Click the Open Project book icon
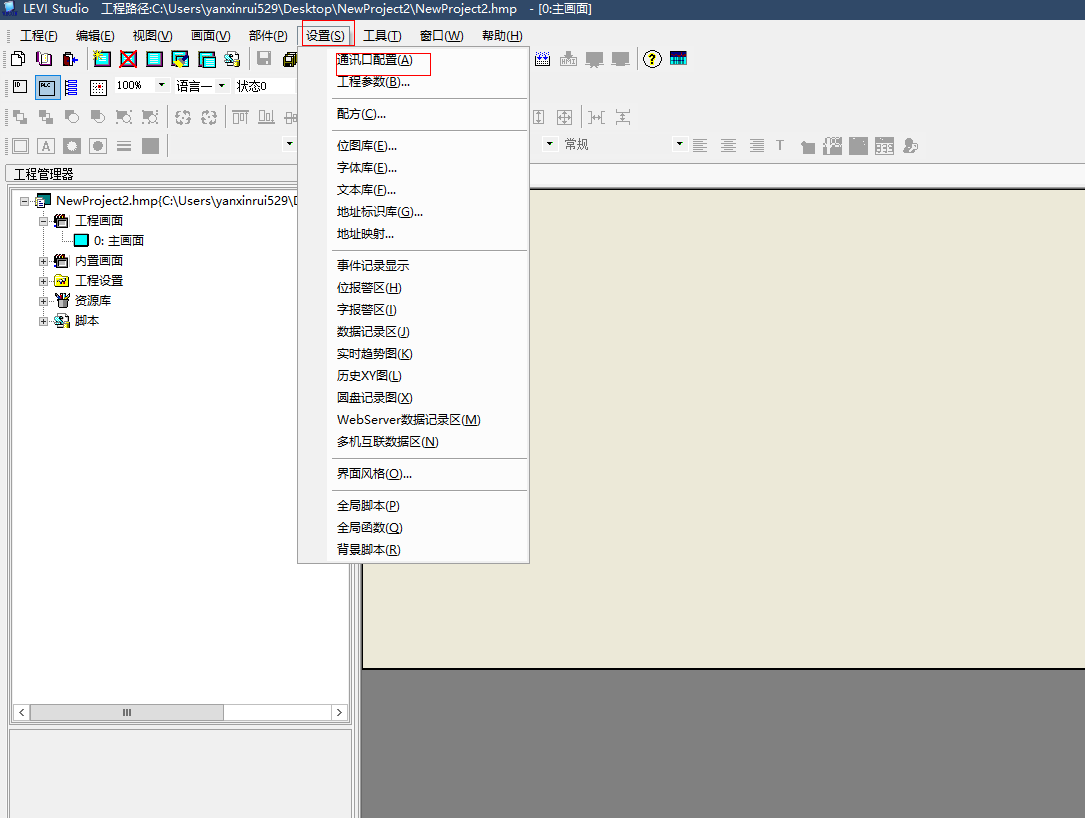The width and height of the screenshot is (1085, 818). (x=44, y=59)
